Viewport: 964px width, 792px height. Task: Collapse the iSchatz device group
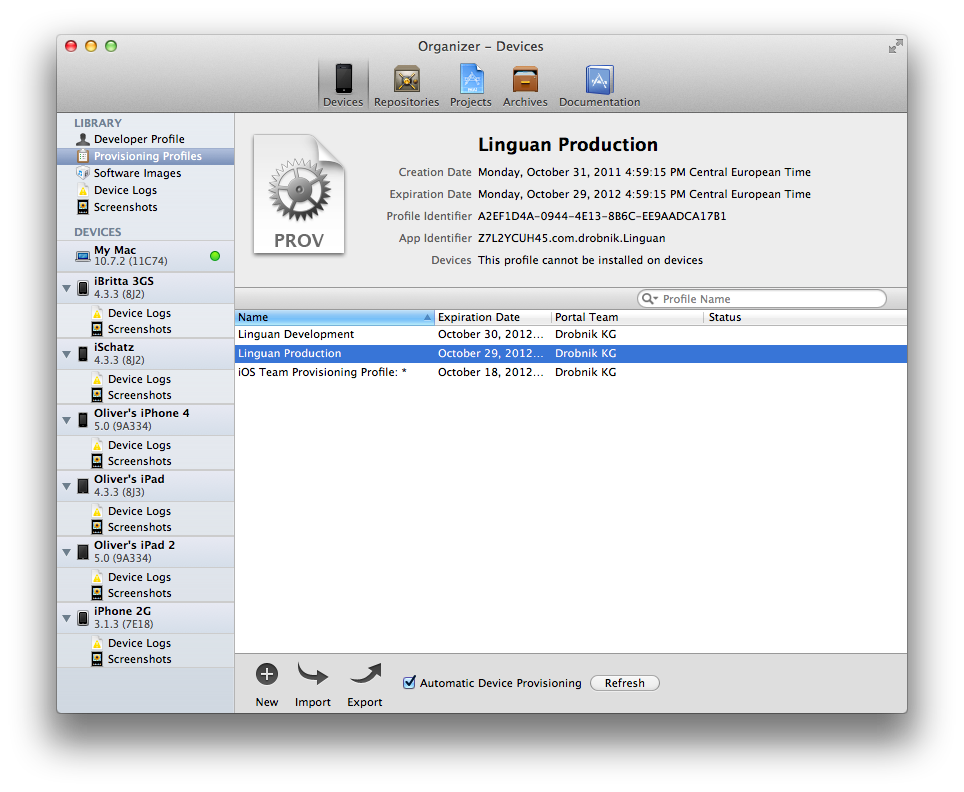66,354
